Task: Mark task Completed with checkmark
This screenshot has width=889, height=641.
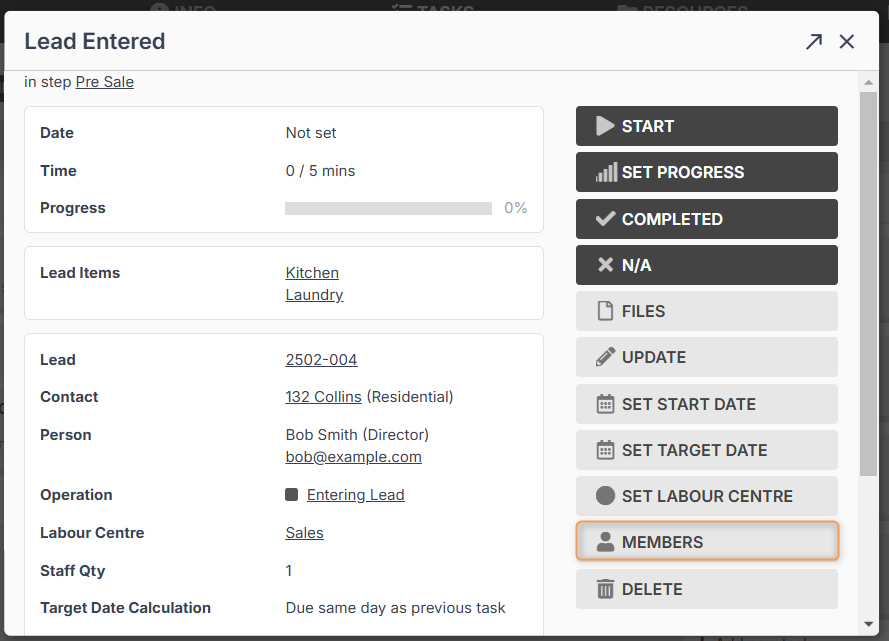Action: [x=706, y=219]
